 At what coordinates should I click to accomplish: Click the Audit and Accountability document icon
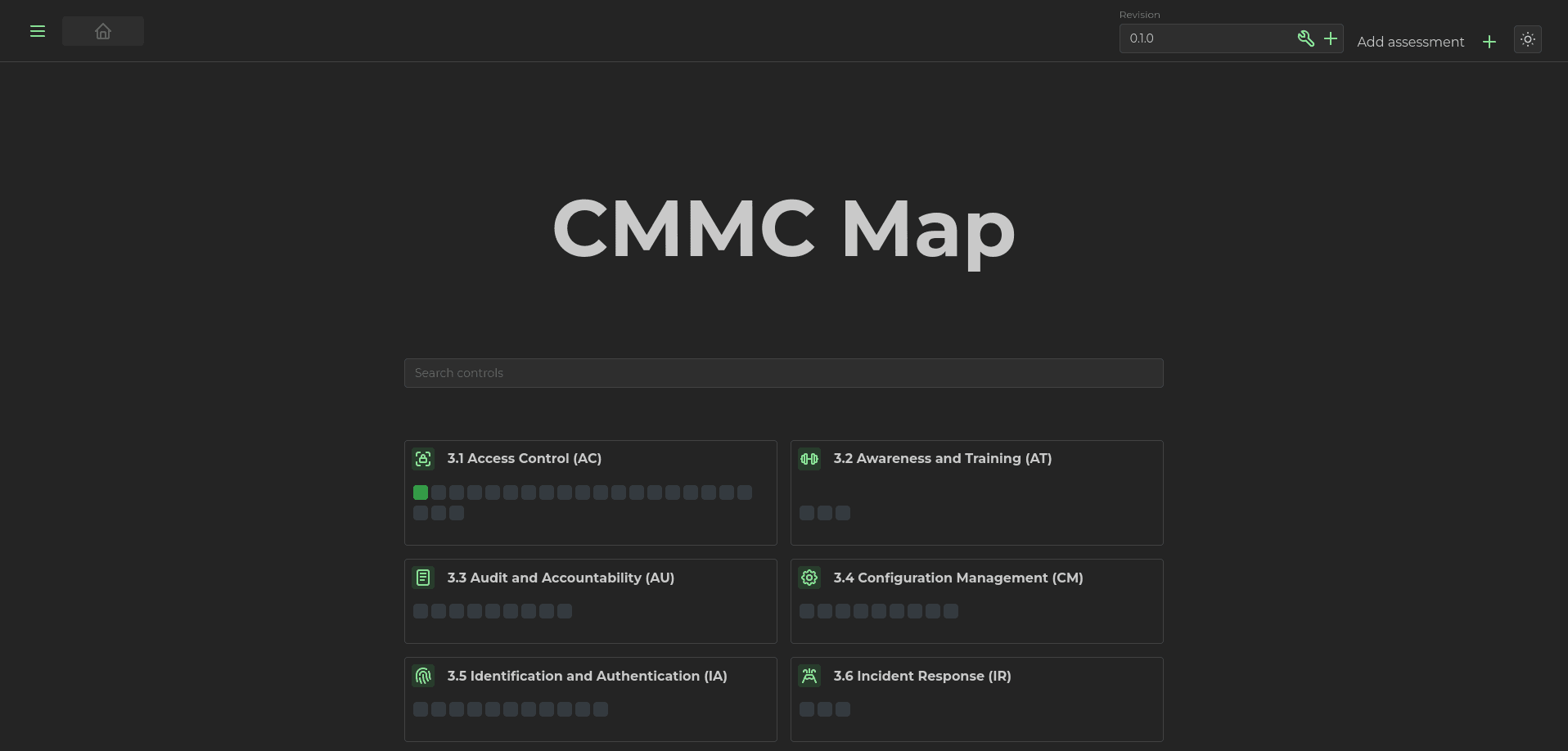[422, 578]
